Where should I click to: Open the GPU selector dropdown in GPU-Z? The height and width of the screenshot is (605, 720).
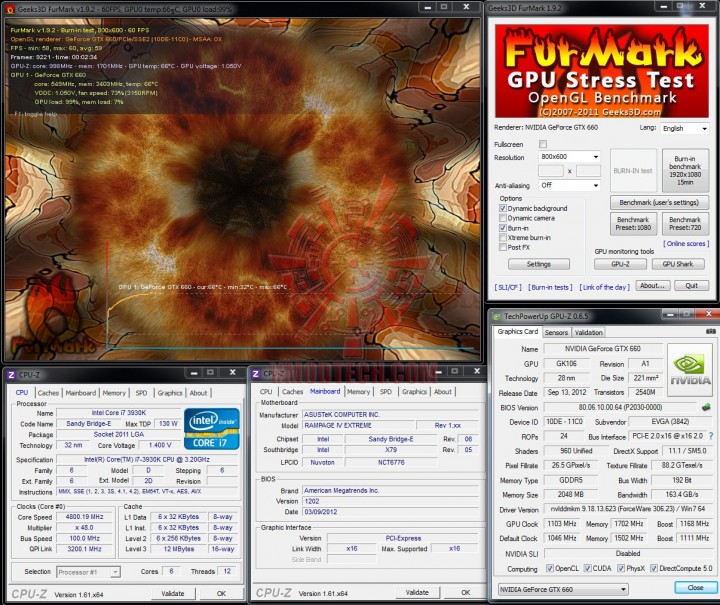pos(563,589)
